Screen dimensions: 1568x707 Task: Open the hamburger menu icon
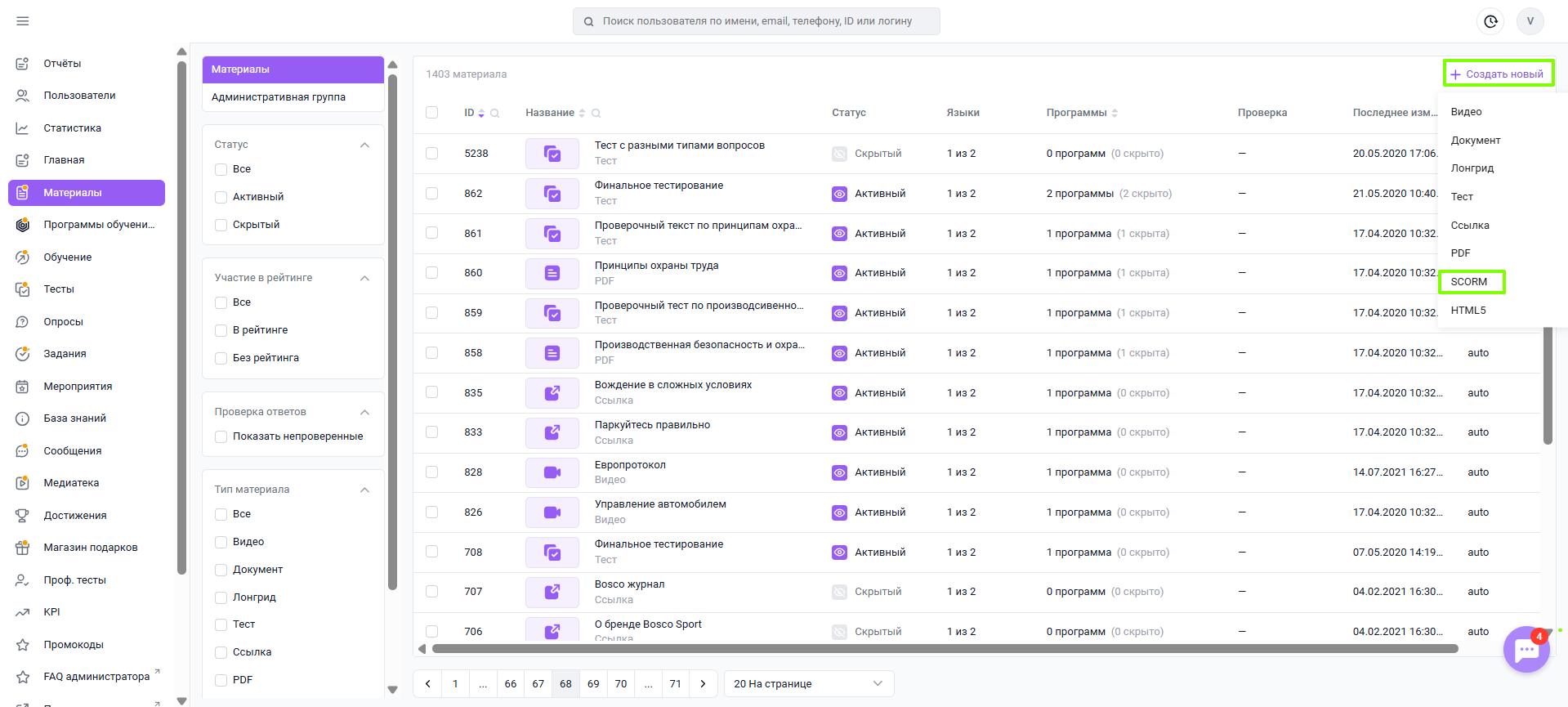[23, 21]
